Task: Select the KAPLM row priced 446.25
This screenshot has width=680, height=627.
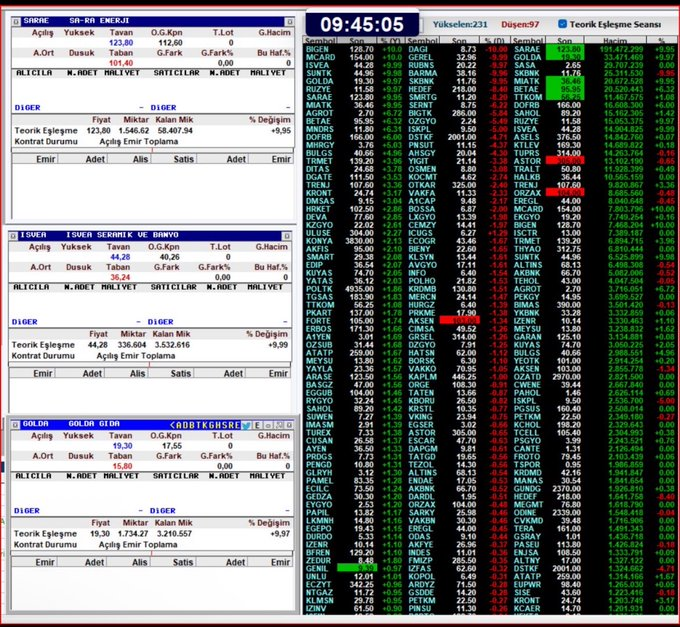Action: [458, 376]
